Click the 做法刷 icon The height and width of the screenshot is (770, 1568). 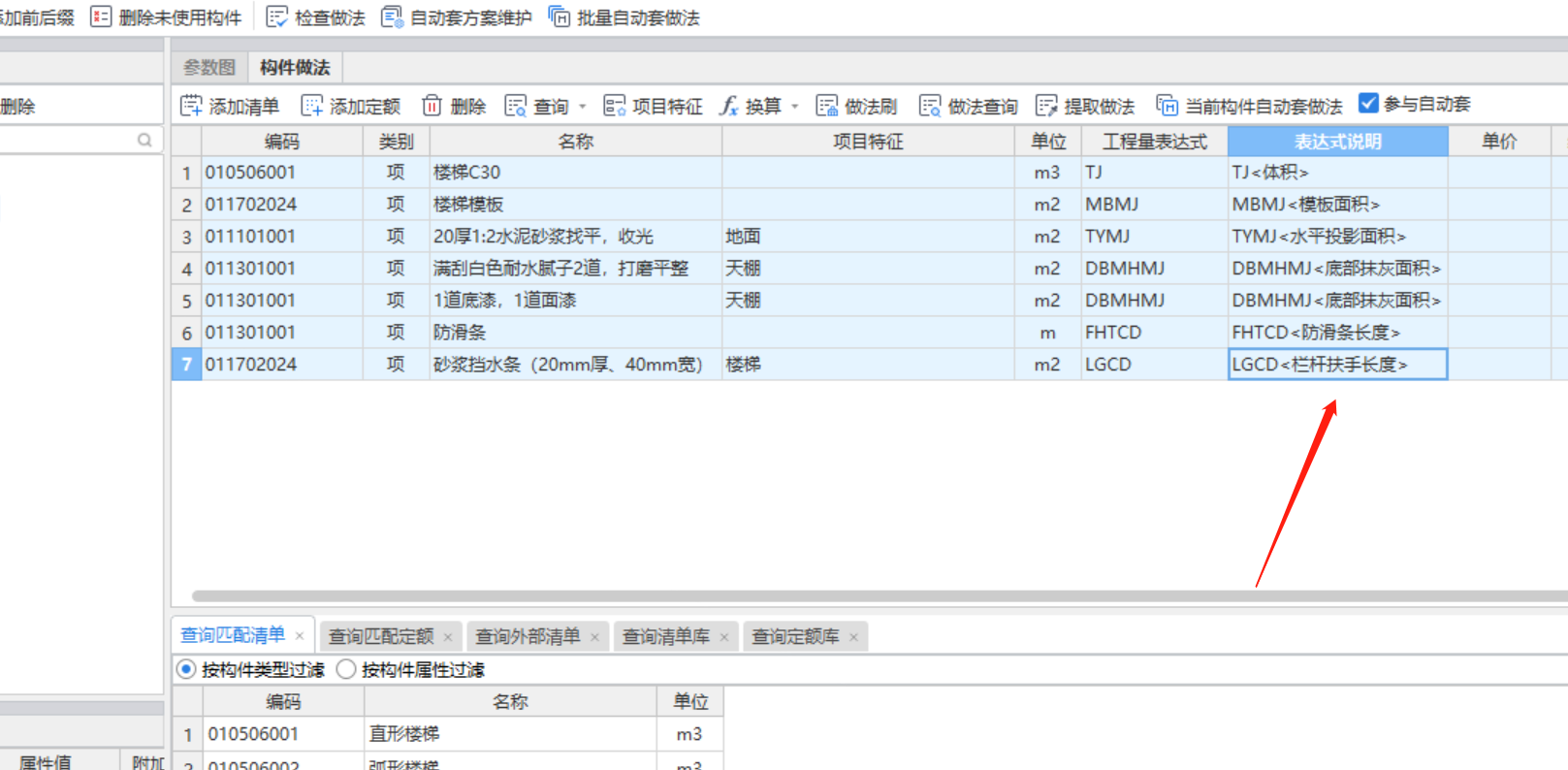pyautogui.click(x=826, y=106)
